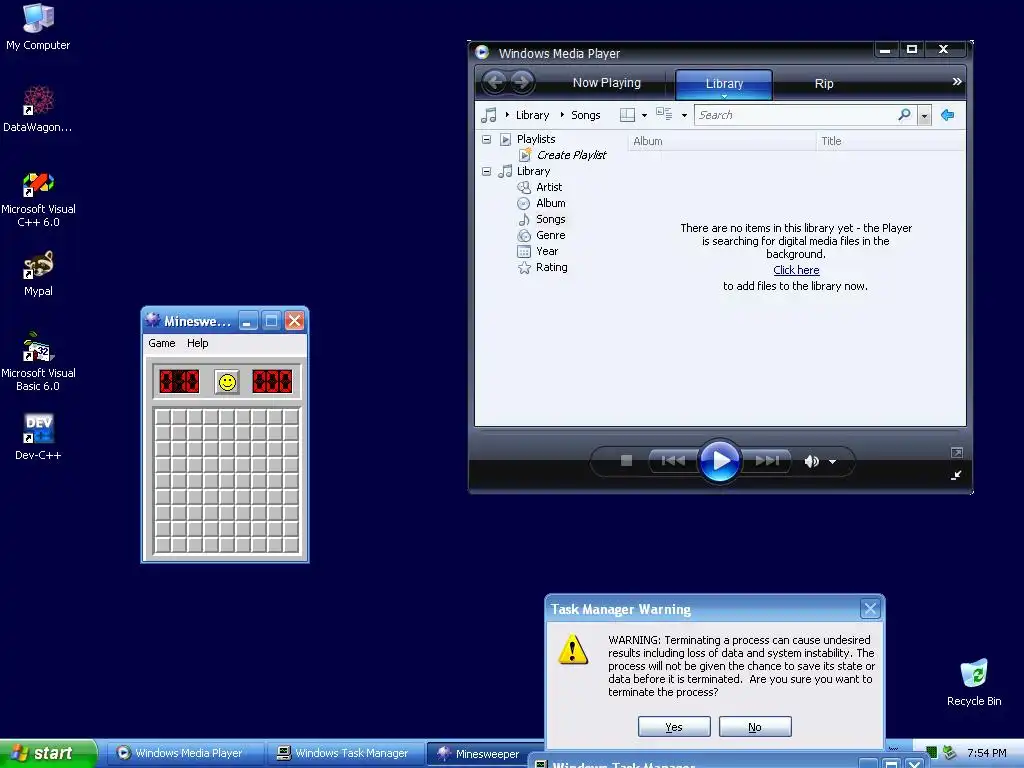
Task: Close the Task Manager Warning dialog
Action: point(870,609)
